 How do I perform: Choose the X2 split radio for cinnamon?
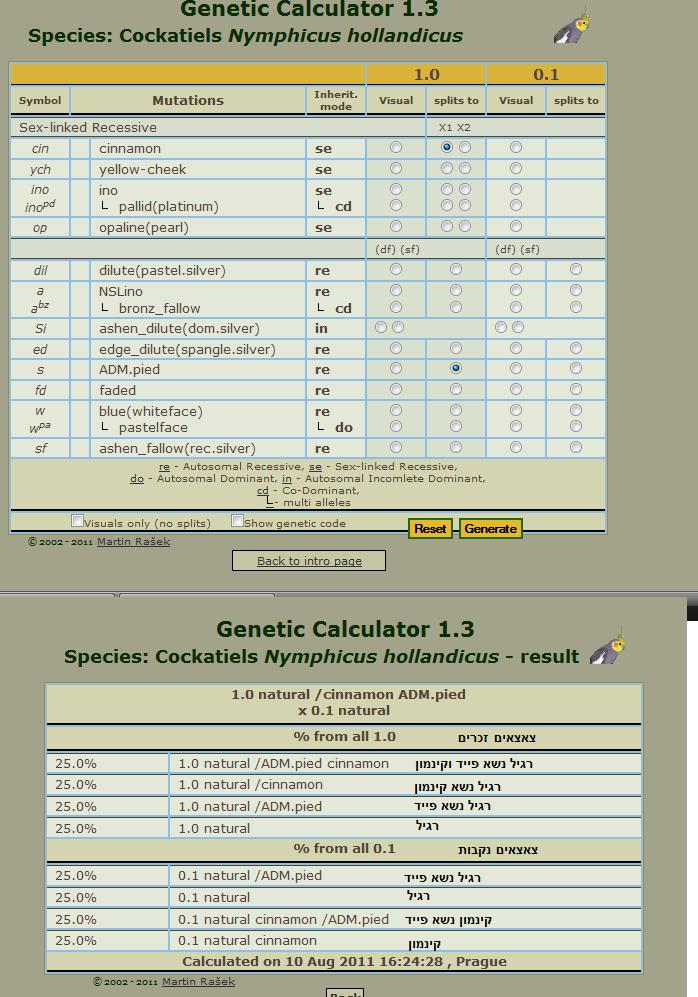(x=465, y=148)
